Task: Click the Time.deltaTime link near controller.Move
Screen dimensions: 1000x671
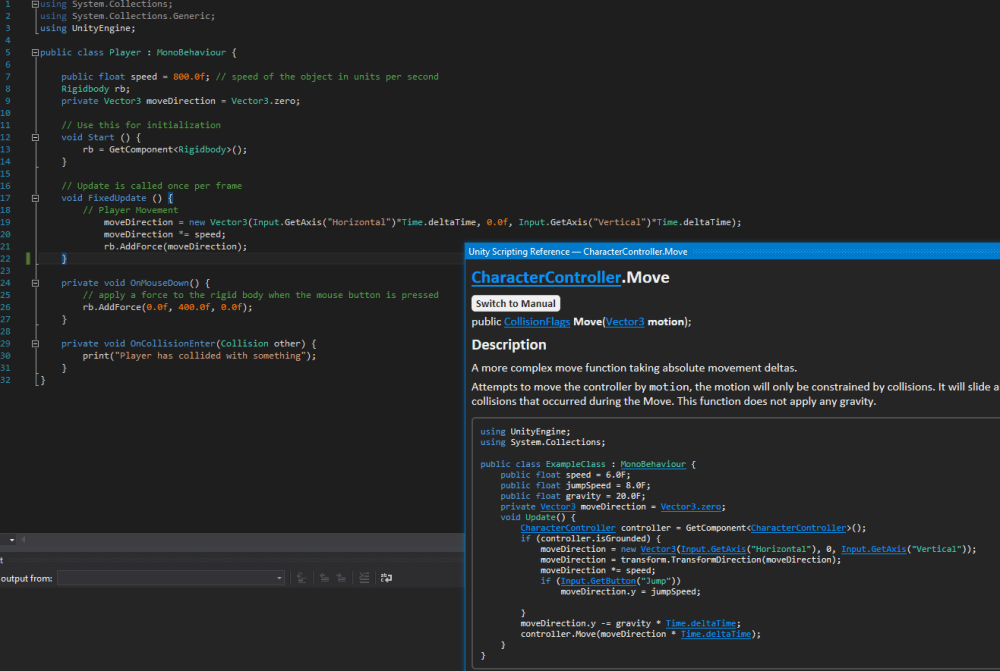Action: [716, 634]
